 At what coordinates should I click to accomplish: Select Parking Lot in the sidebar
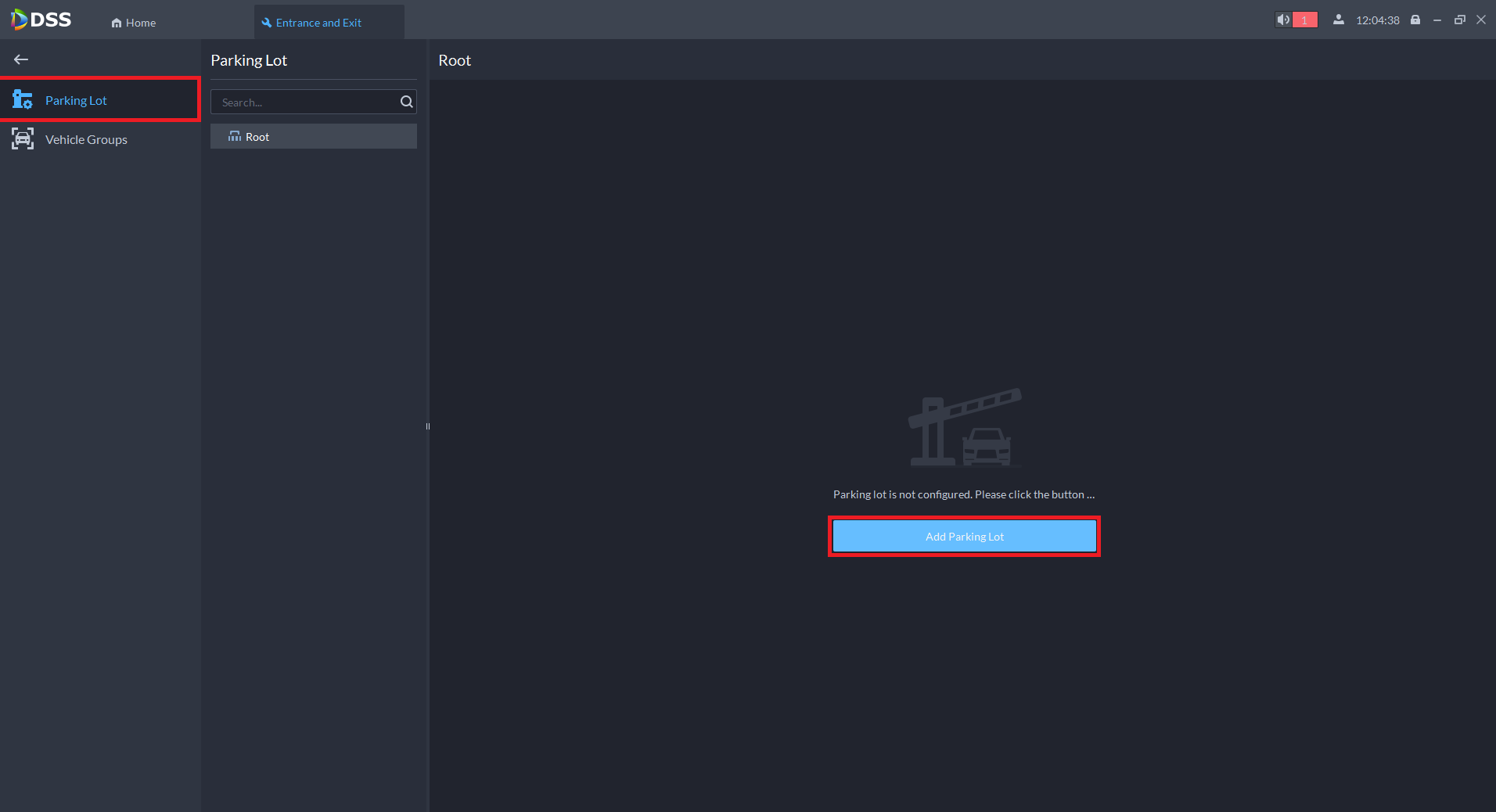[100, 100]
